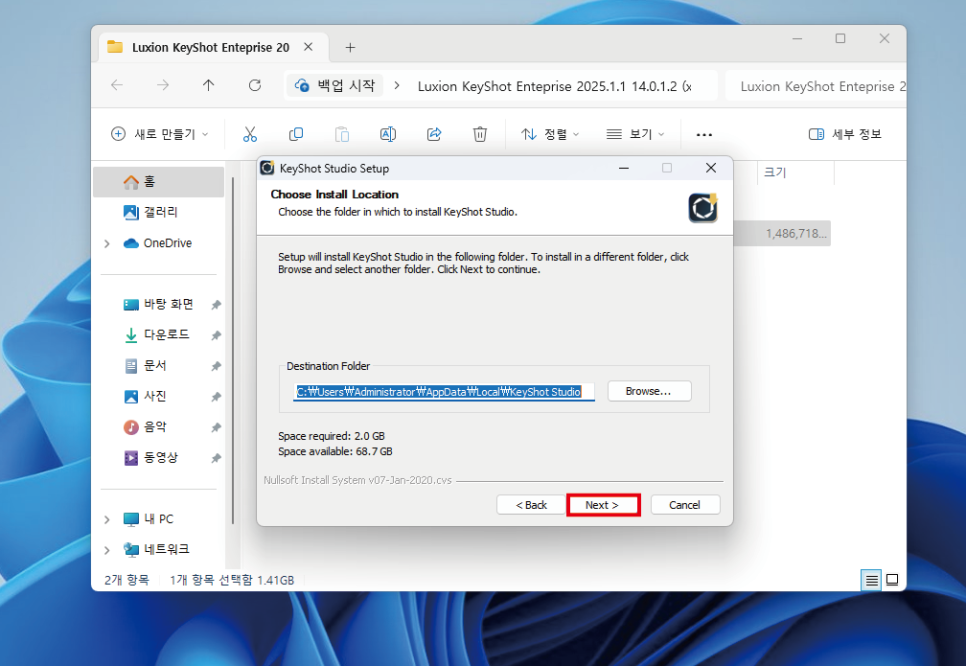This screenshot has width=966, height=666.
Task: Close the KeyShot Studio Setup dialog
Action: [711, 168]
